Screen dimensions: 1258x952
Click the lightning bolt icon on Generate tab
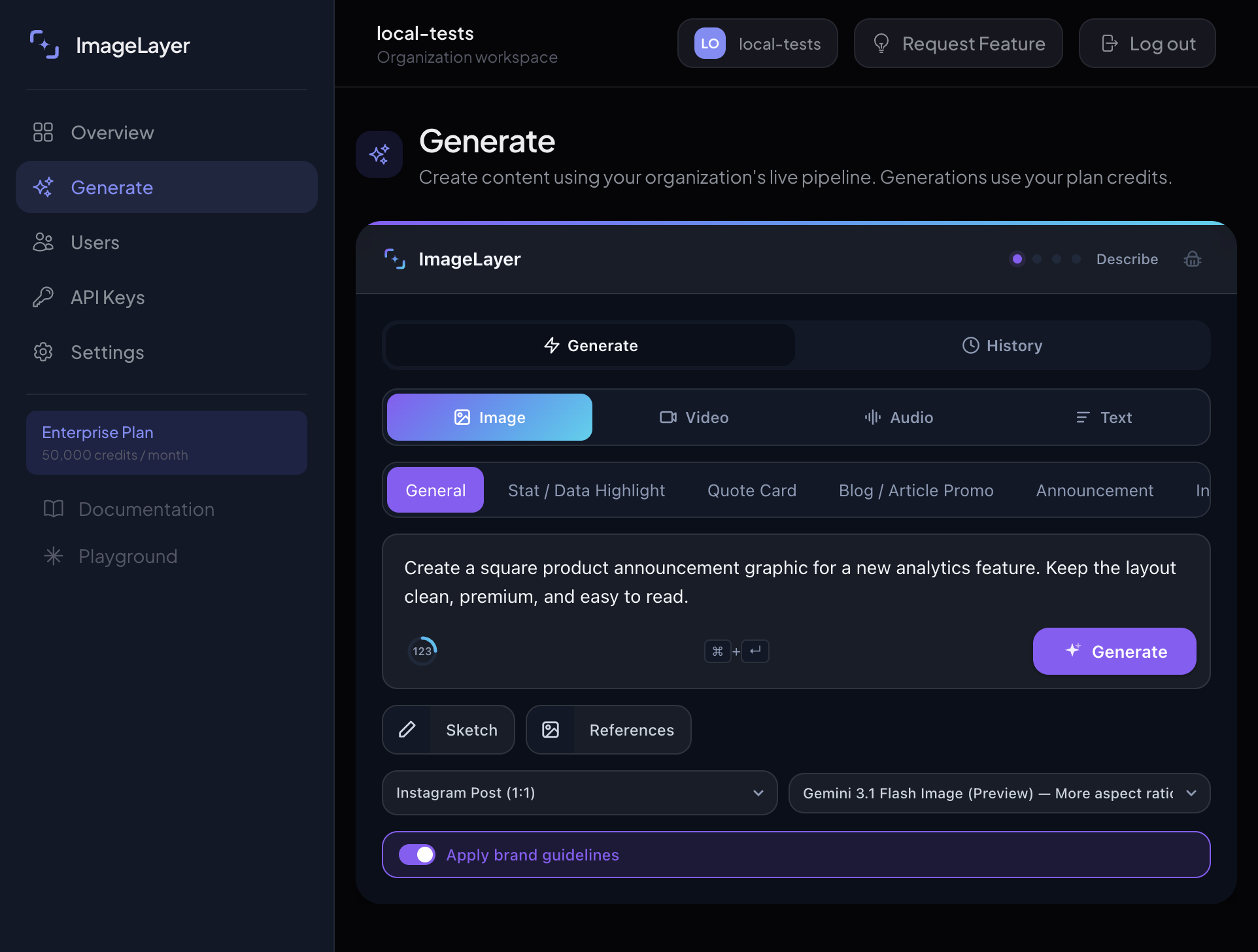(x=552, y=345)
